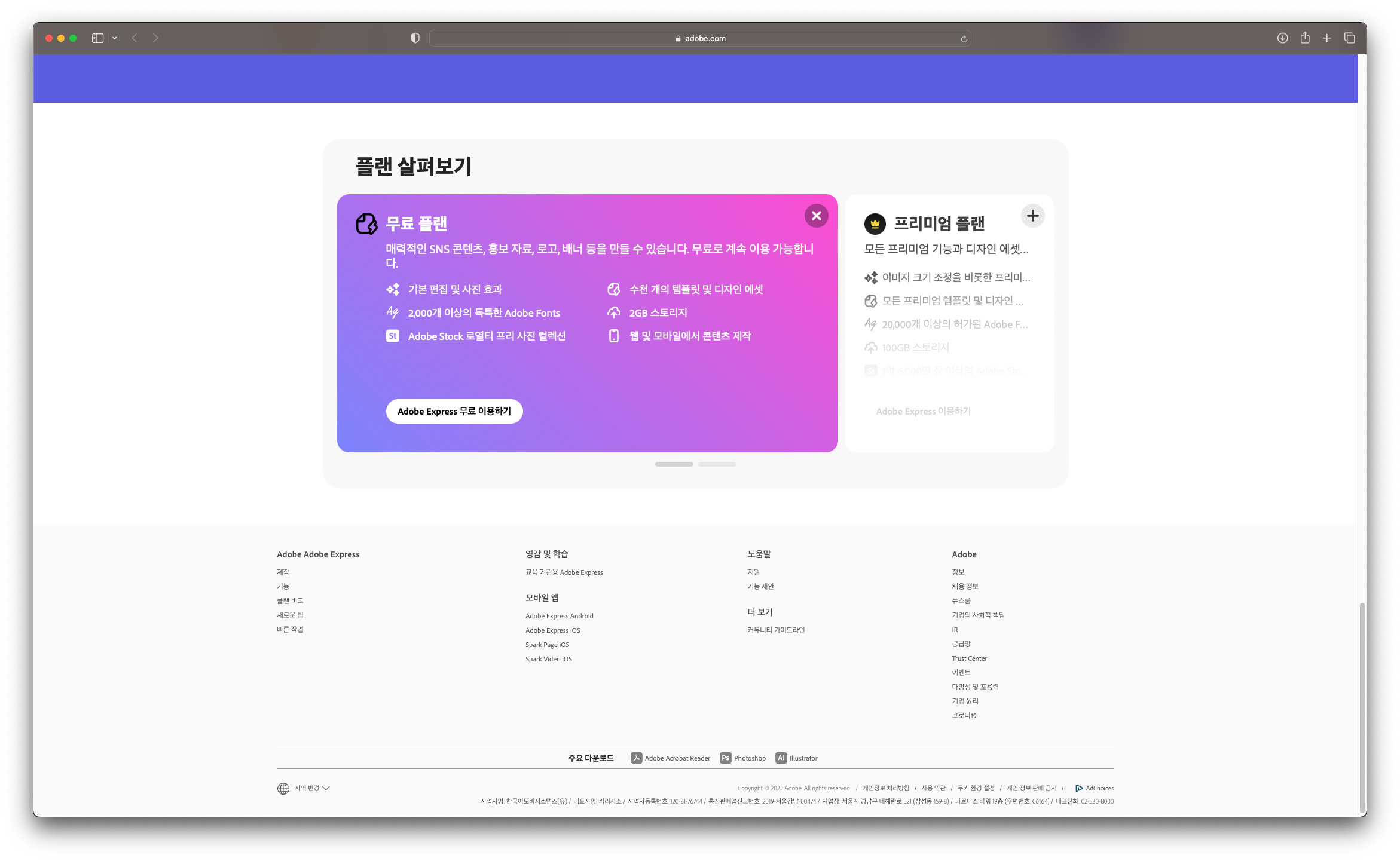Screen dimensions: 1400x861
Task: Select the second carousel page indicator
Action: pos(717,464)
